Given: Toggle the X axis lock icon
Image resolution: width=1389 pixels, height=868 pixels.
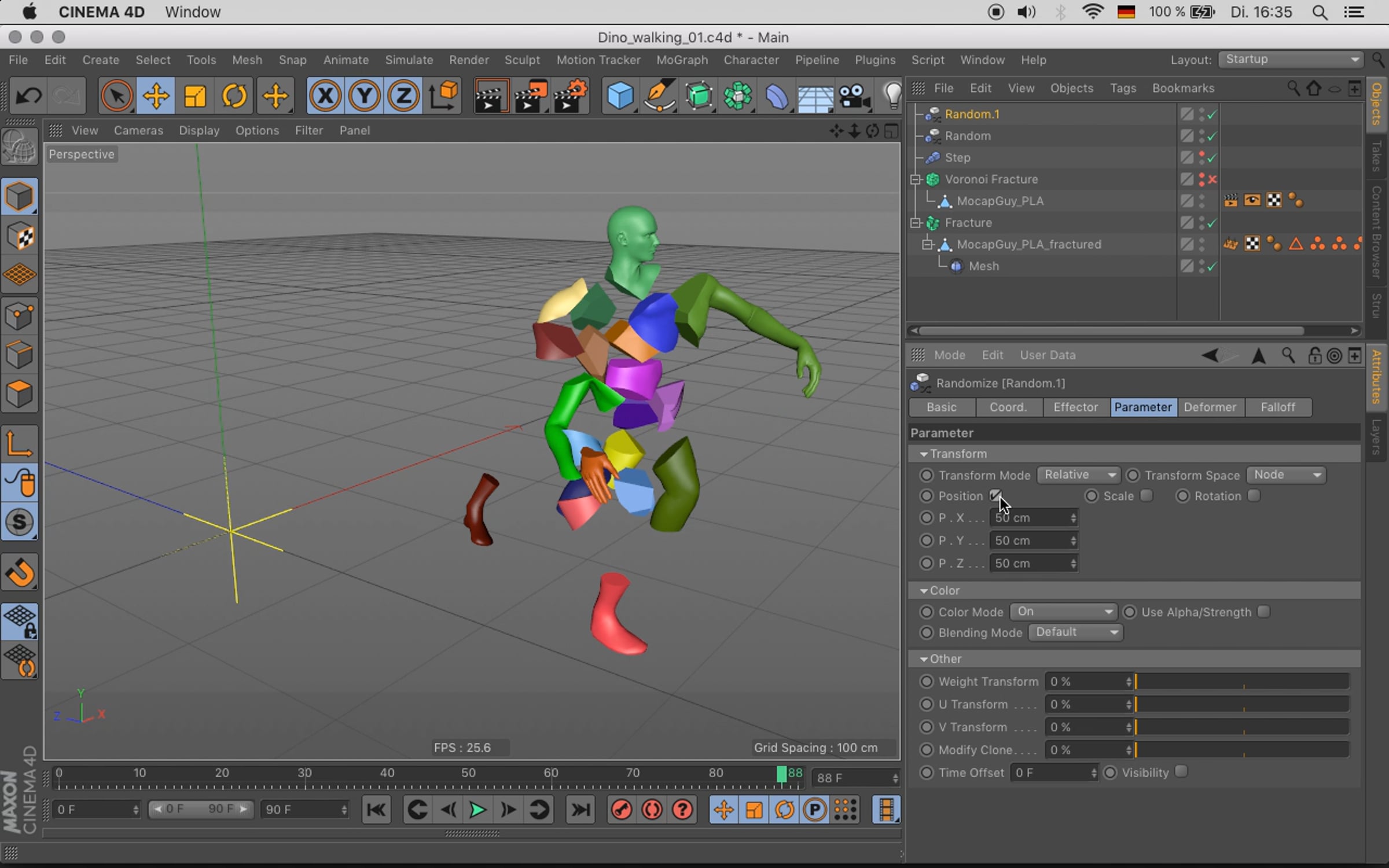Looking at the screenshot, I should pos(325,96).
